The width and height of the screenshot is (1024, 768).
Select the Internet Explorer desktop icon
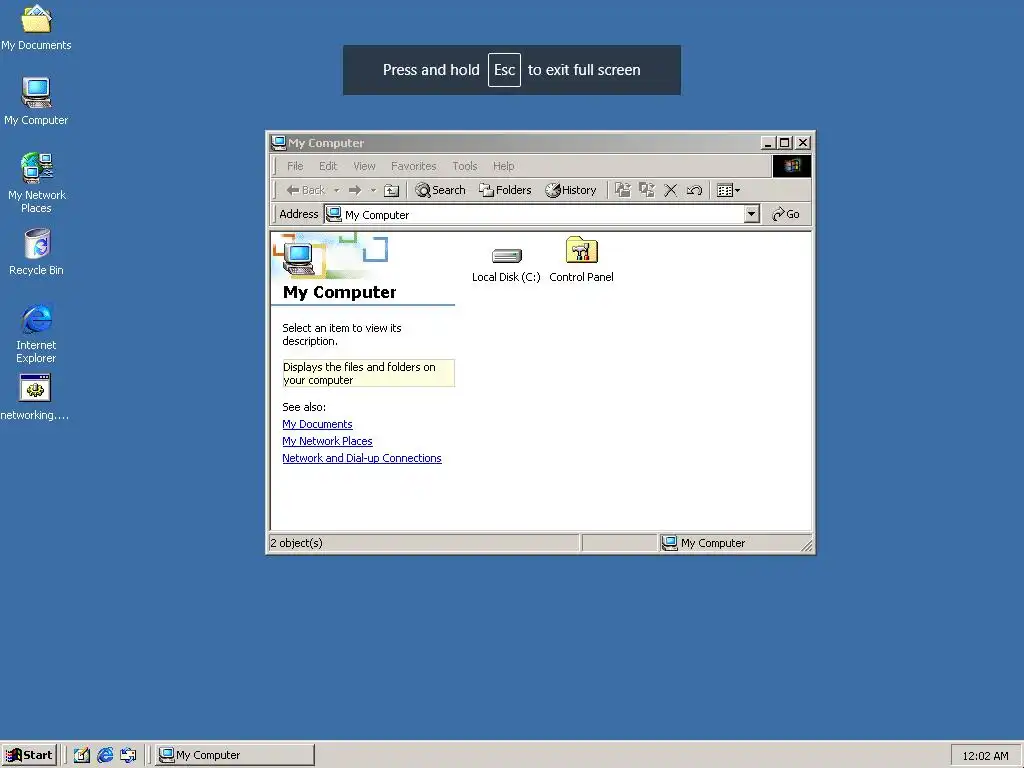click(x=36, y=333)
